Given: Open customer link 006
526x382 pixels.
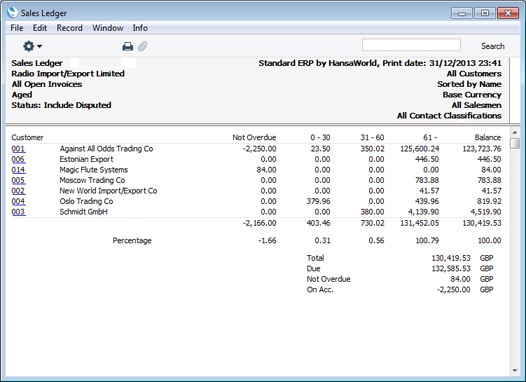Looking at the screenshot, I should tap(18, 159).
